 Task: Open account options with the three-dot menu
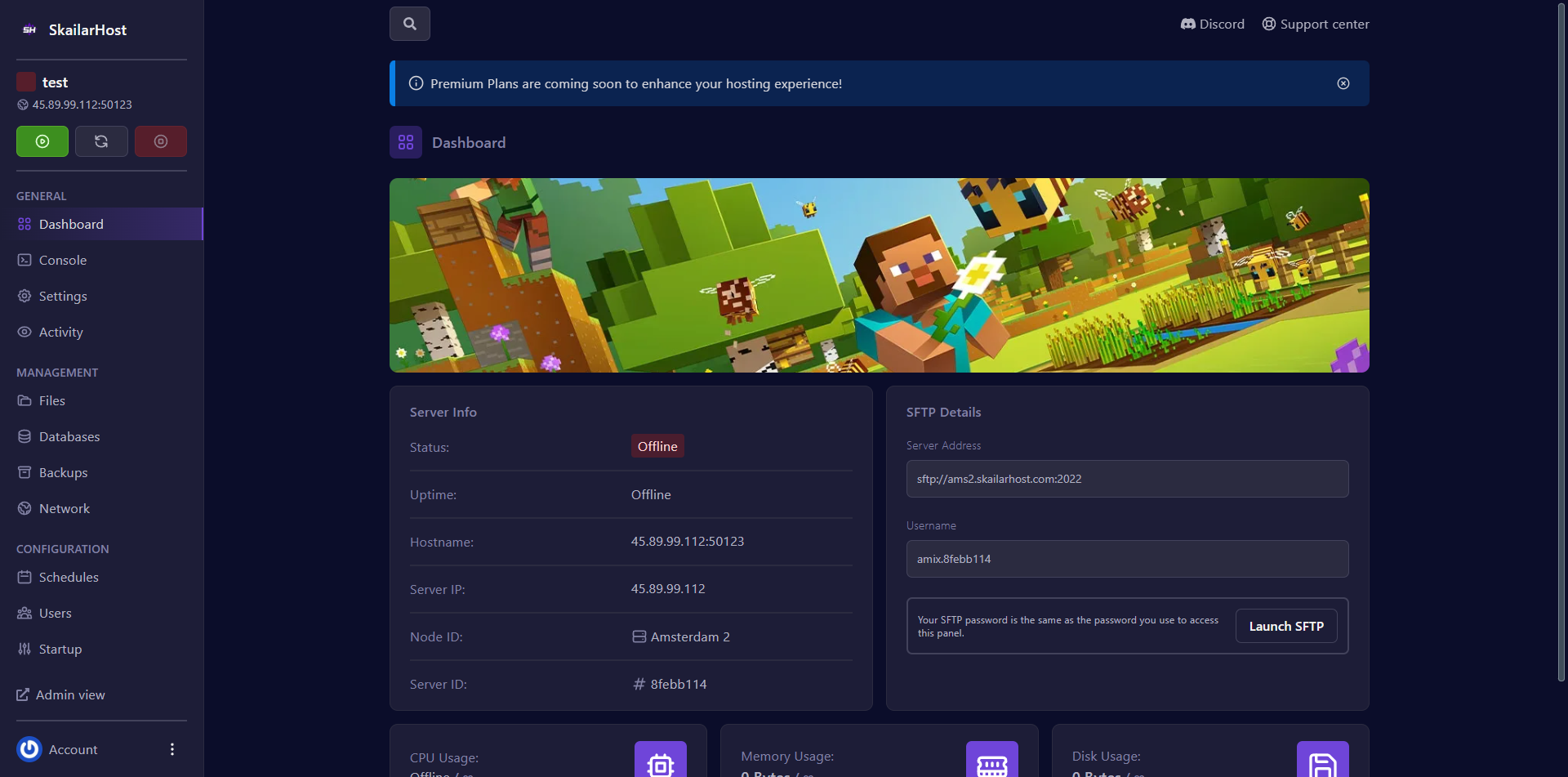click(x=171, y=748)
